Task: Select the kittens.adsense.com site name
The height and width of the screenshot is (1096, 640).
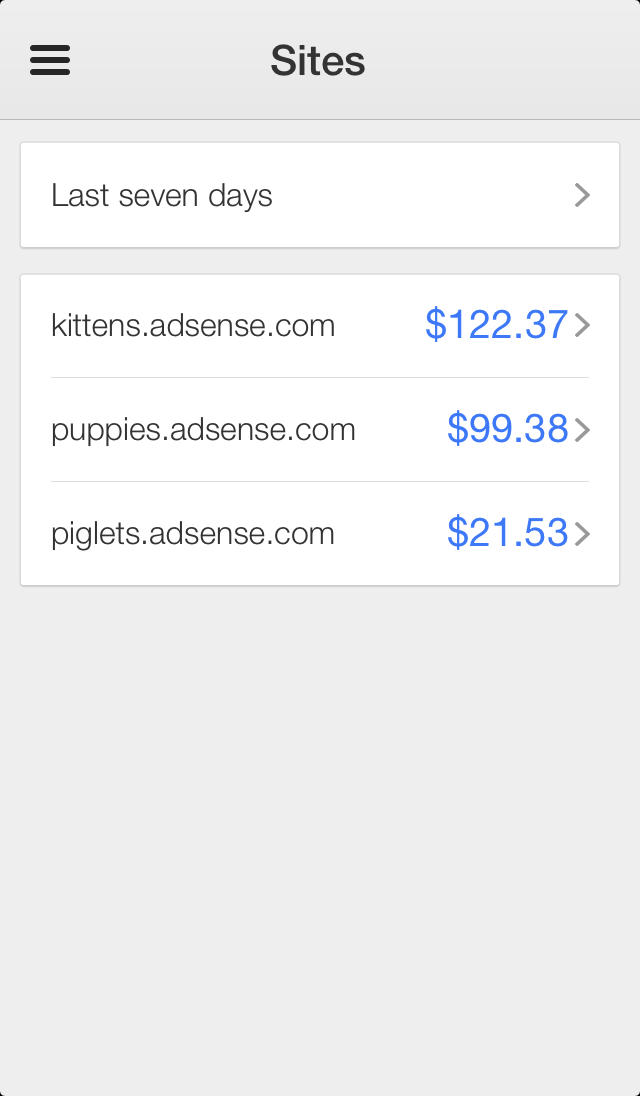Action: pos(193,326)
